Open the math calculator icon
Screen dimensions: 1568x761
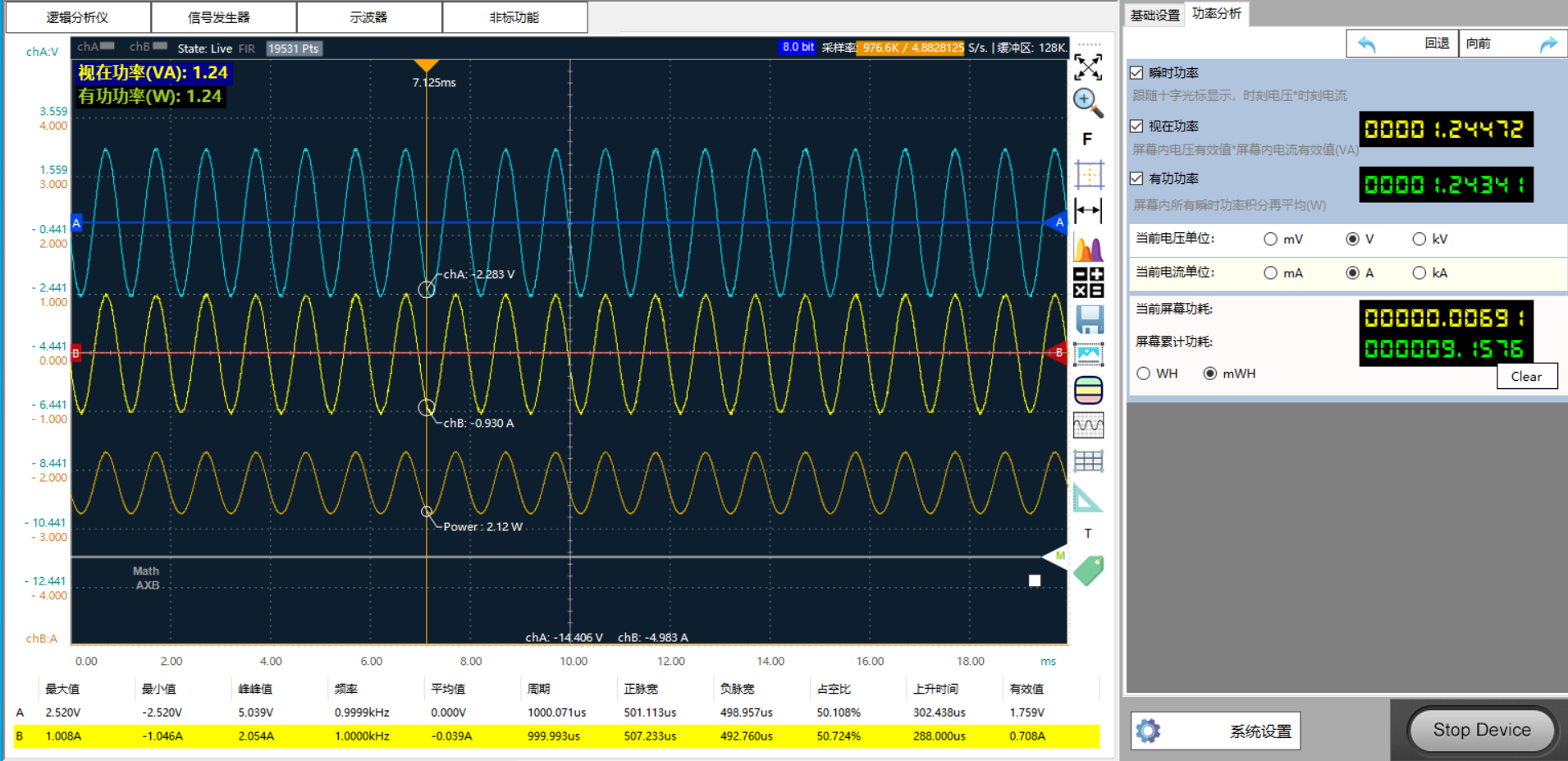click(x=1088, y=282)
